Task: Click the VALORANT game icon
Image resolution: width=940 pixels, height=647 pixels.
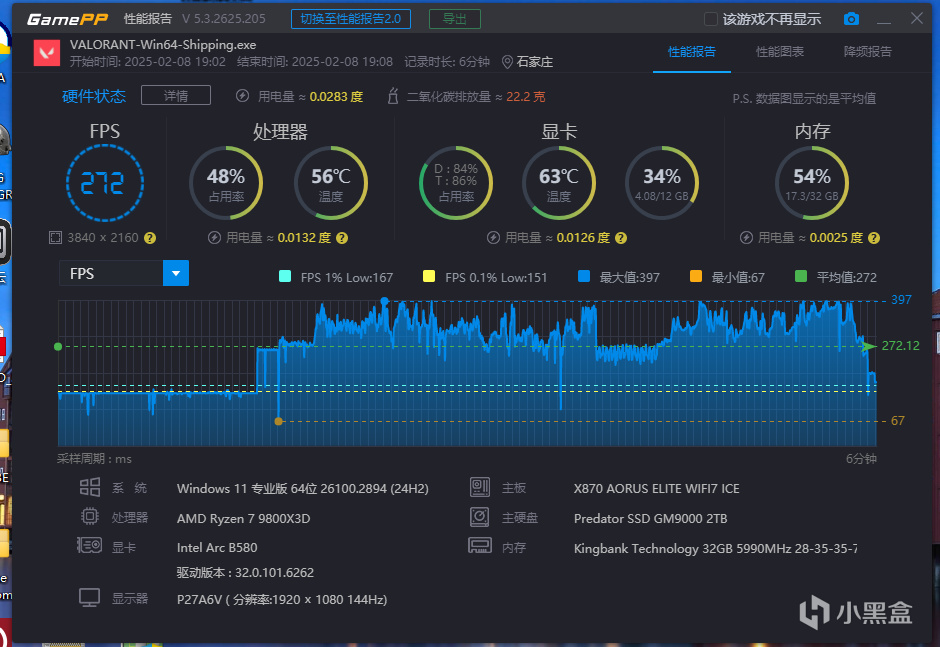Action: point(46,53)
